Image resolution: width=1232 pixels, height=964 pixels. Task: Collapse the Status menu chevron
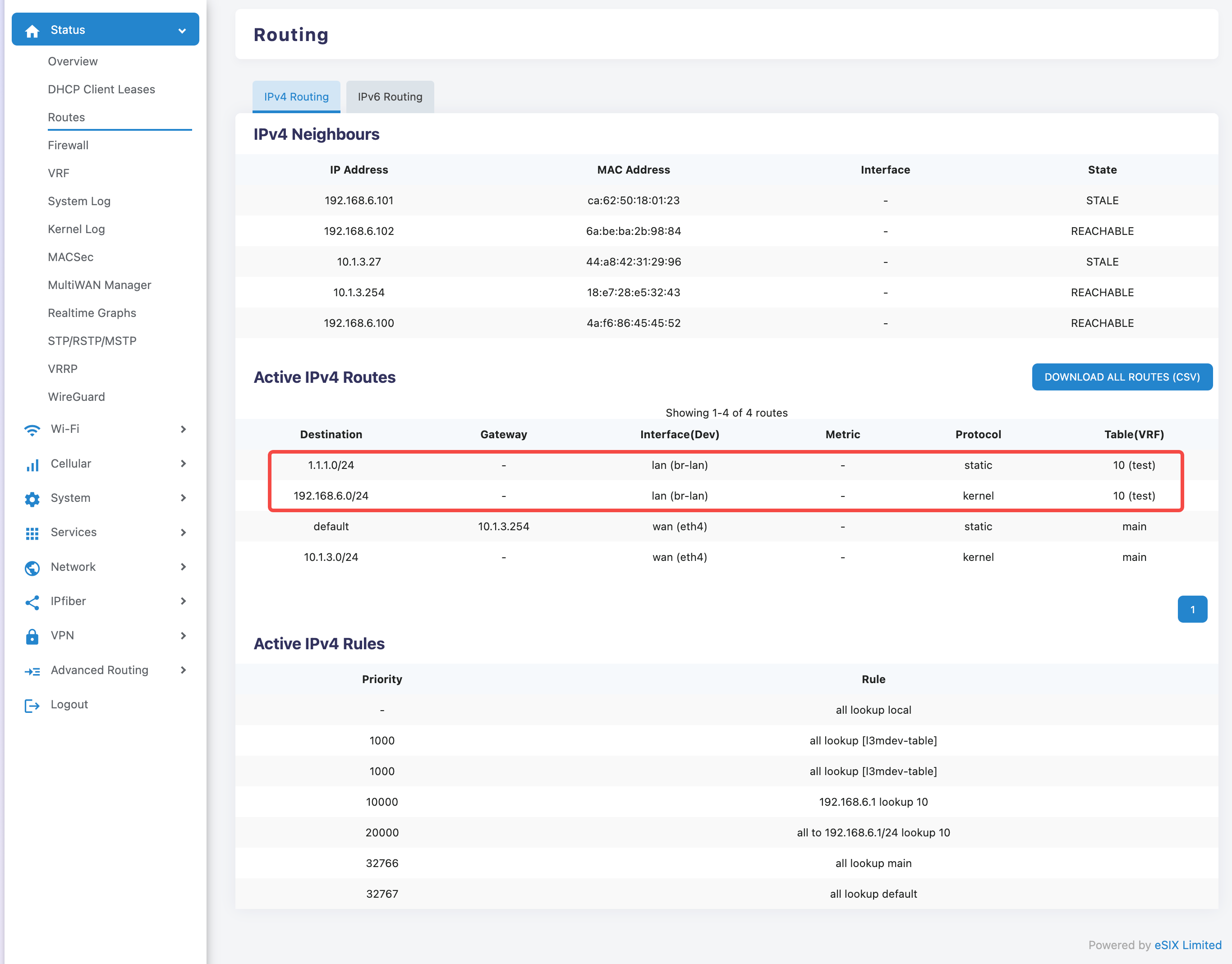coord(182,31)
